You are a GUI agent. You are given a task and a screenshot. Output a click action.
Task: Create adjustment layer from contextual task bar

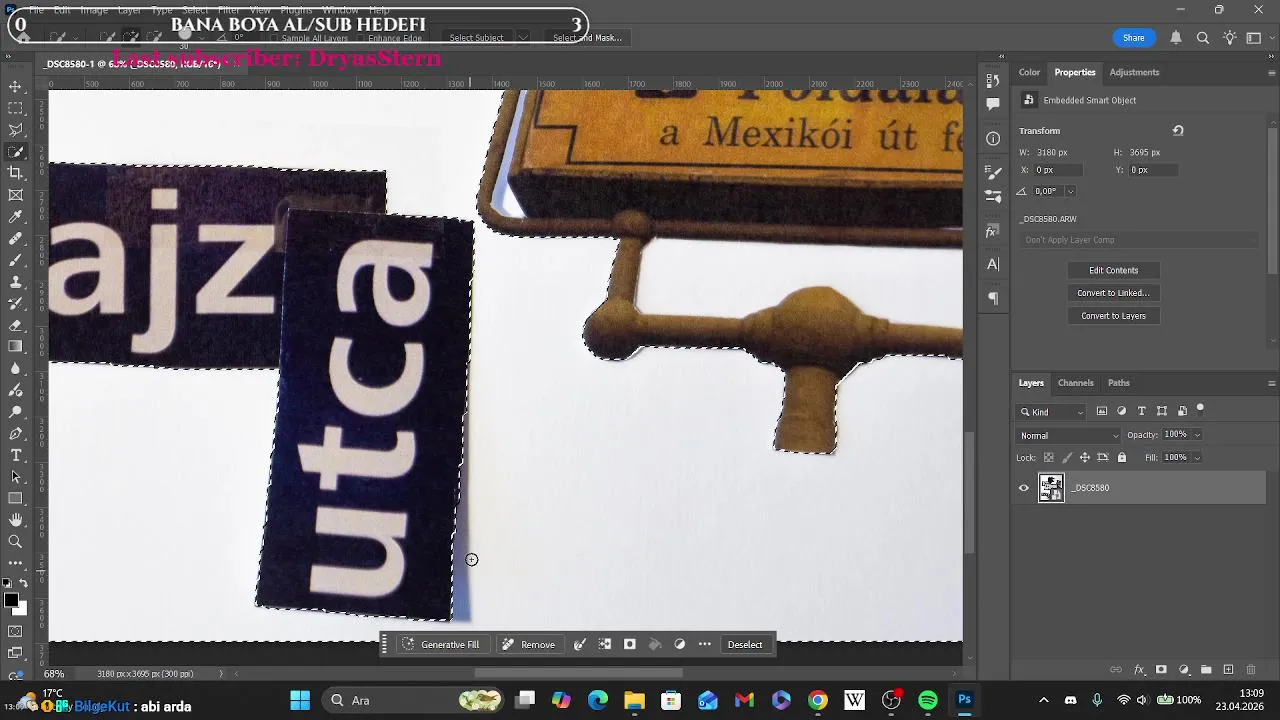click(x=680, y=645)
